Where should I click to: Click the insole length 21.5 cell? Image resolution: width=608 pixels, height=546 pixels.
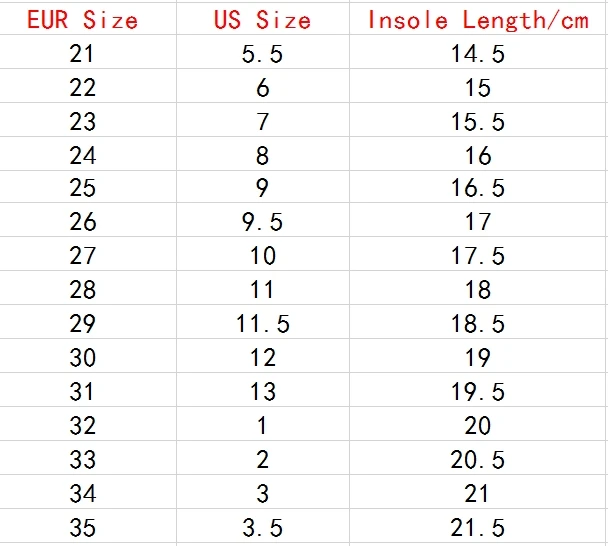(x=477, y=526)
